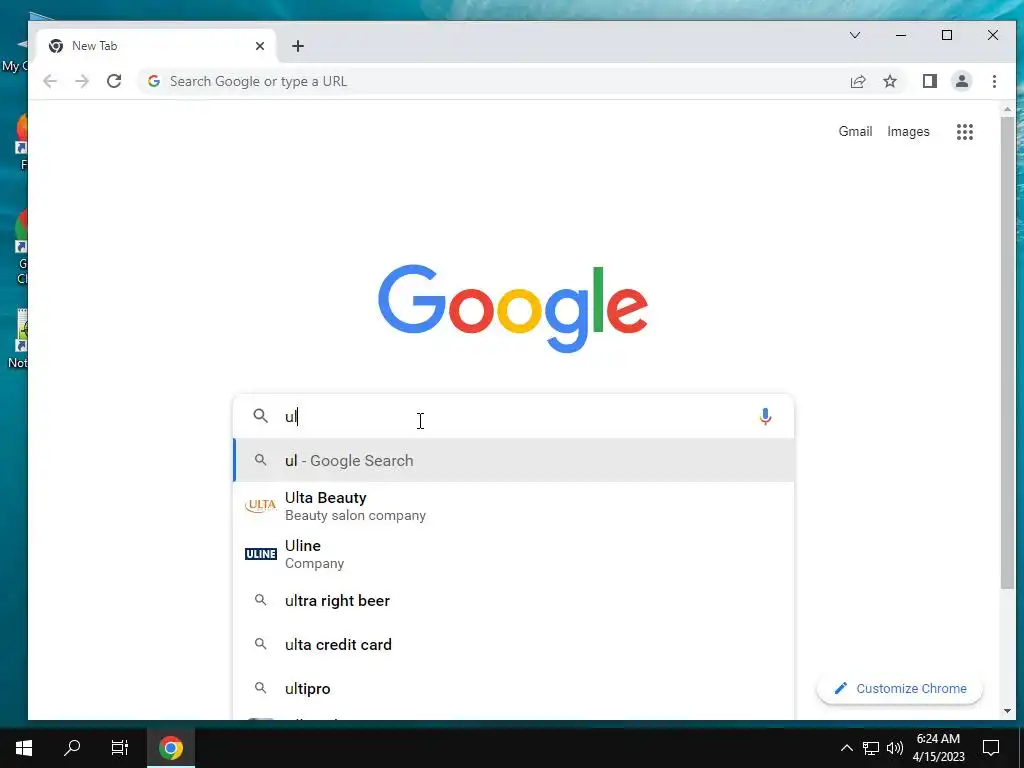Open the notification center icon
This screenshot has height=768, width=1024.
[x=991, y=748]
